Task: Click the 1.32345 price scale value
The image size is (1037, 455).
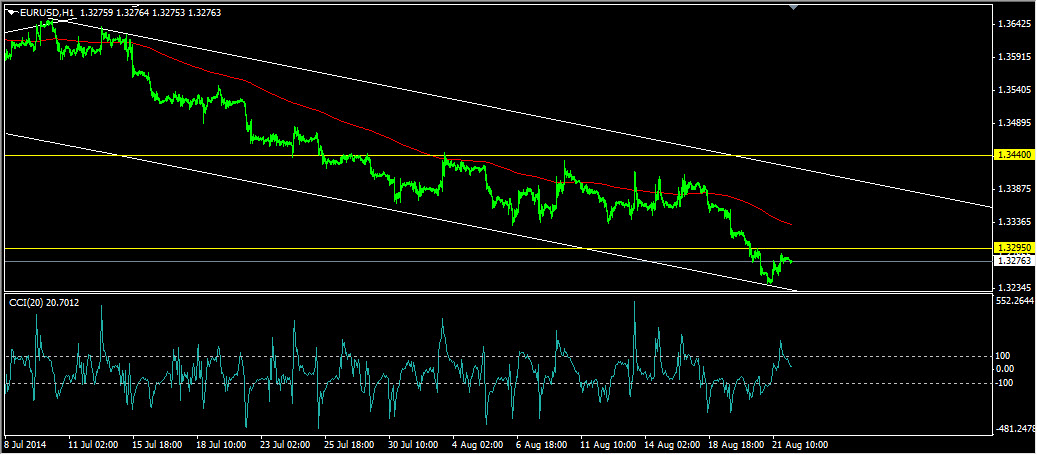Action: pyautogui.click(x=1013, y=288)
